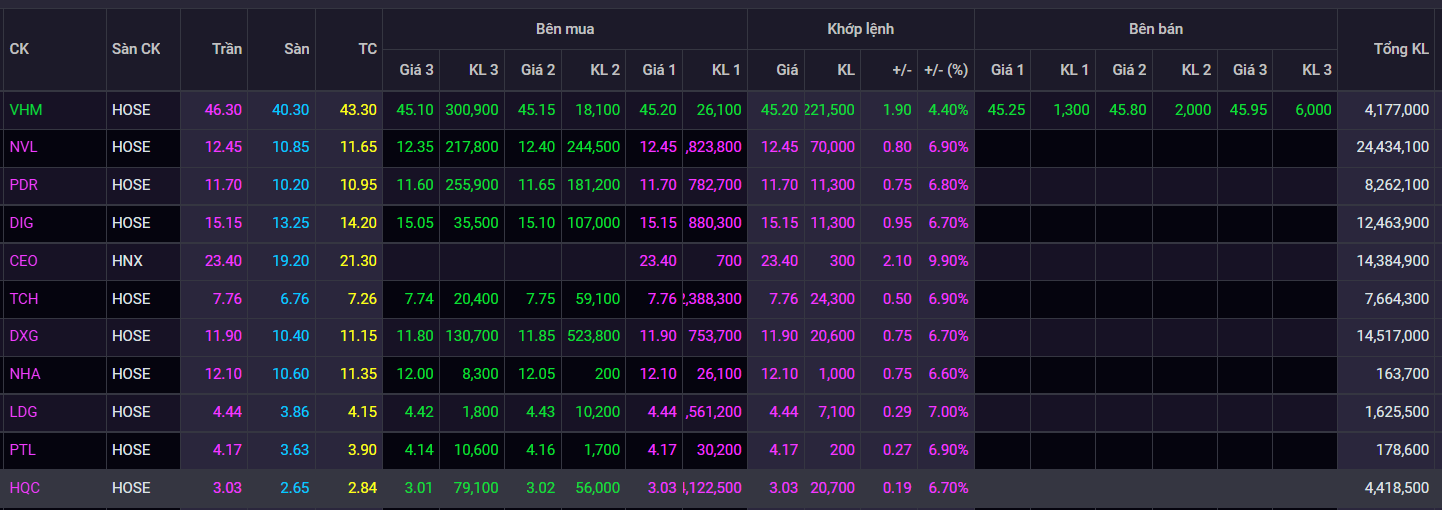Click the Bên mua group header
This screenshot has width=1442, height=510.
(x=565, y=29)
